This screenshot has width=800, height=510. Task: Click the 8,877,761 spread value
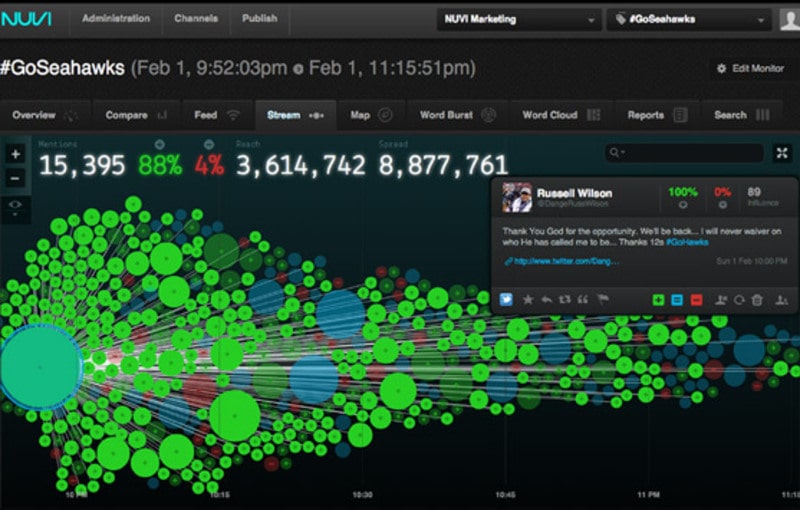point(443,165)
